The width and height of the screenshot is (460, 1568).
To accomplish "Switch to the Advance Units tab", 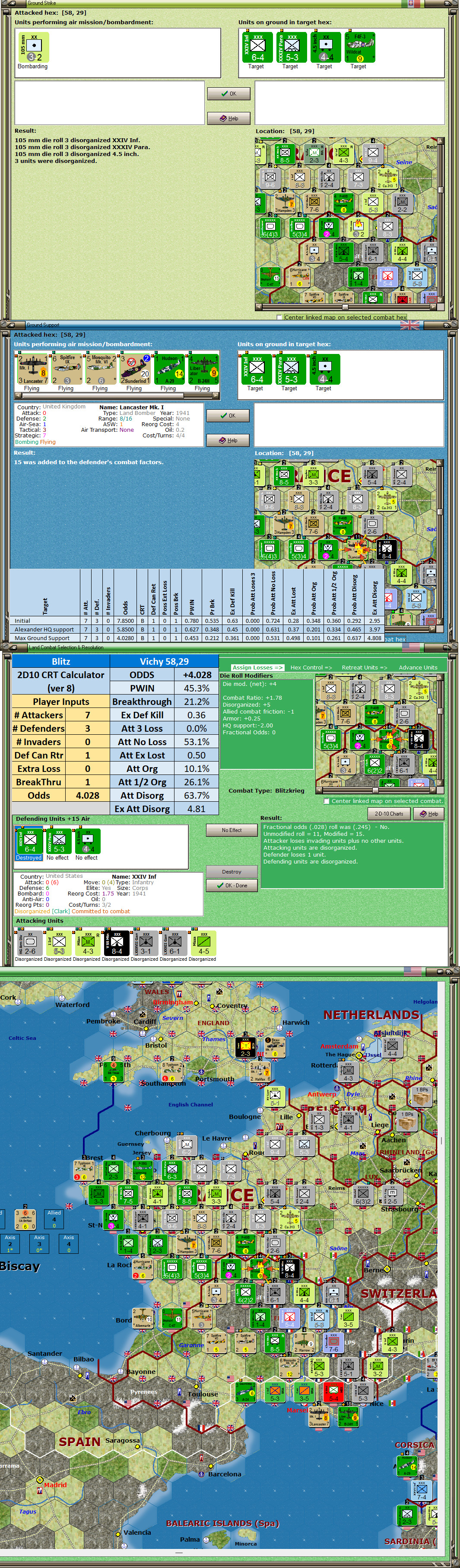I will [x=418, y=667].
